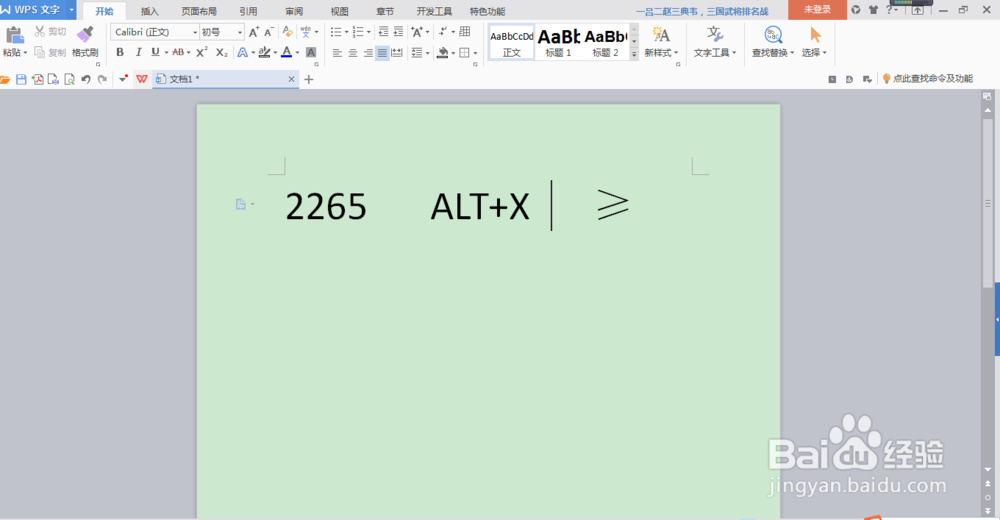Switch to the 审阅 tab

[294, 11]
